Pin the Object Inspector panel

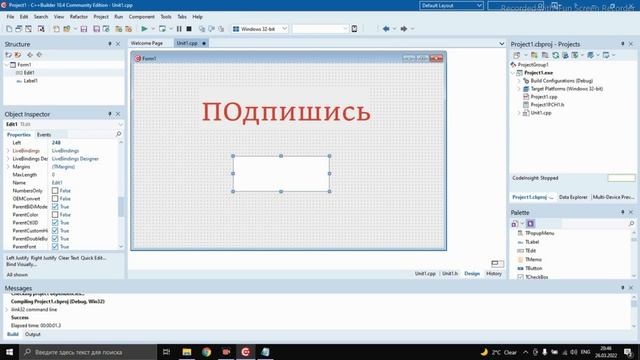[110, 114]
